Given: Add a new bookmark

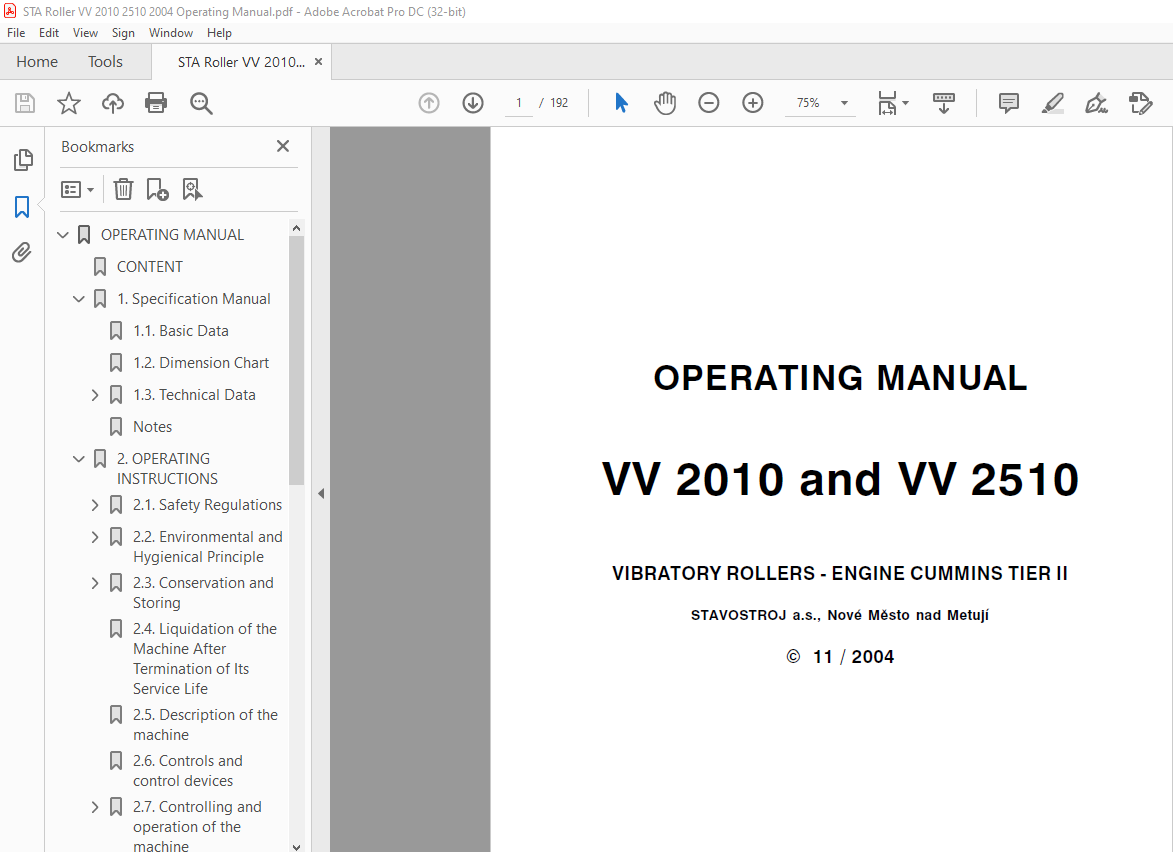Looking at the screenshot, I should coord(157,189).
